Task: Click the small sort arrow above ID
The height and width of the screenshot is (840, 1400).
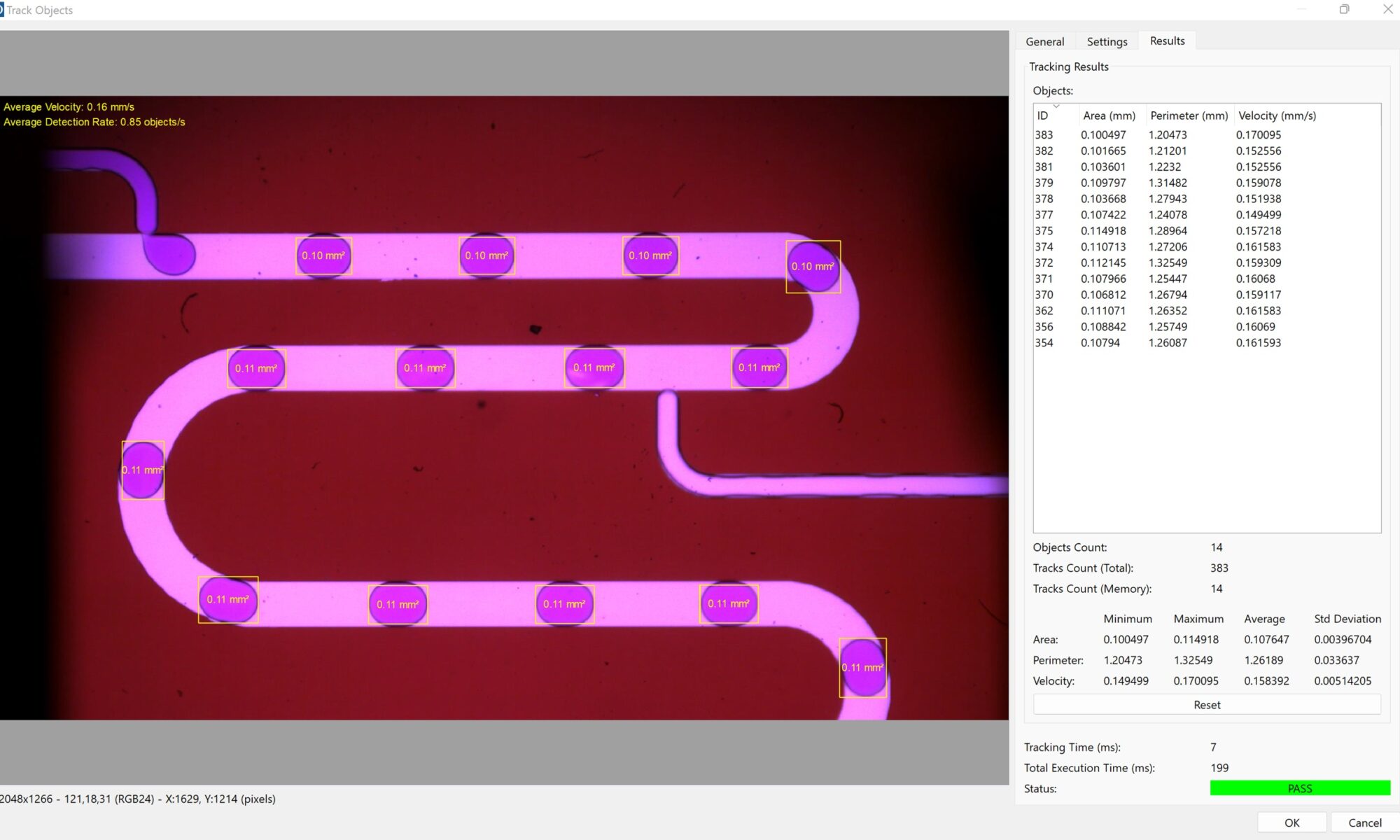Action: pos(1056,106)
